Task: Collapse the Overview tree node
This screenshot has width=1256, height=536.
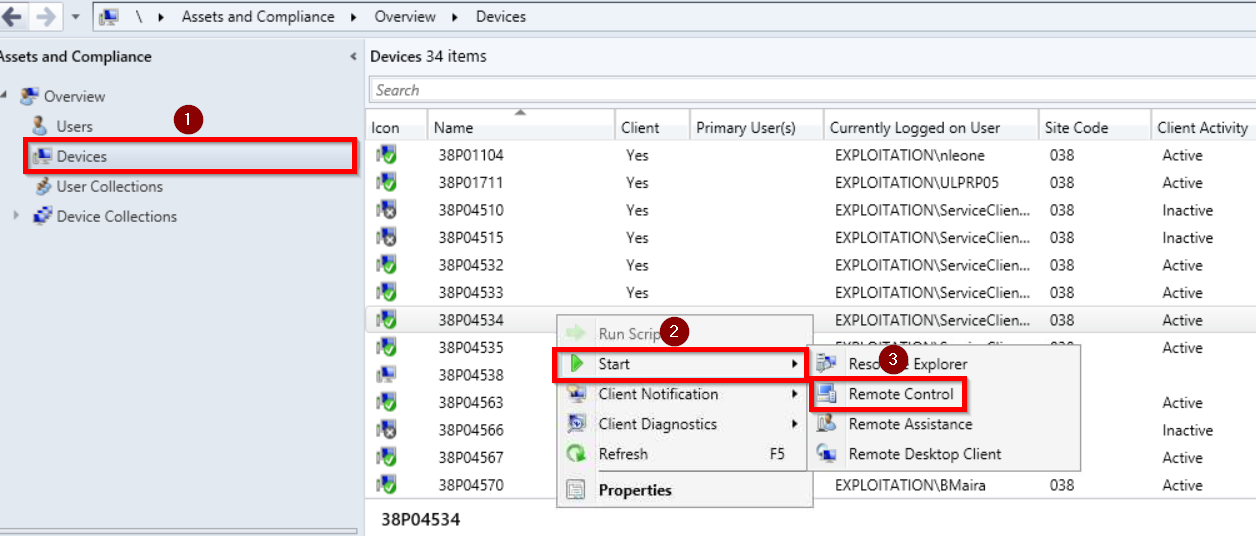Action: click(x=5, y=96)
